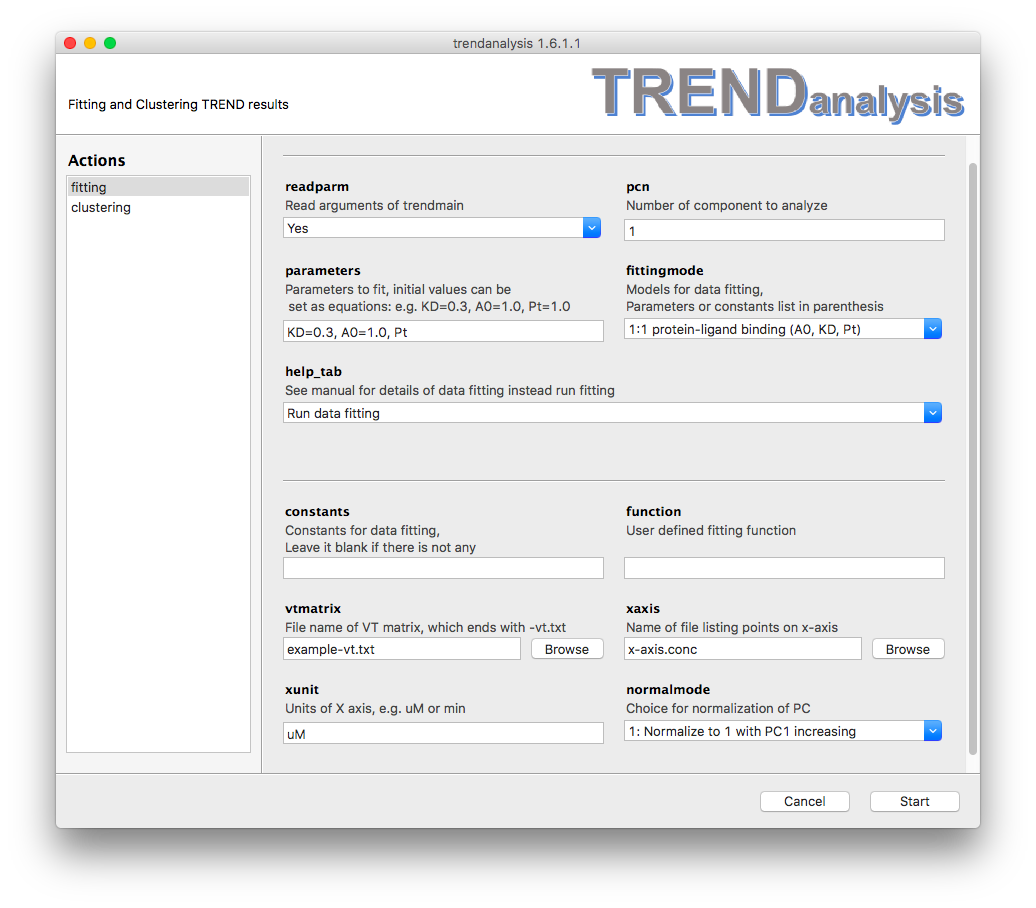Viewport: 1036px width, 908px height.
Task: Click the xaxis file name field
Action: click(742, 650)
